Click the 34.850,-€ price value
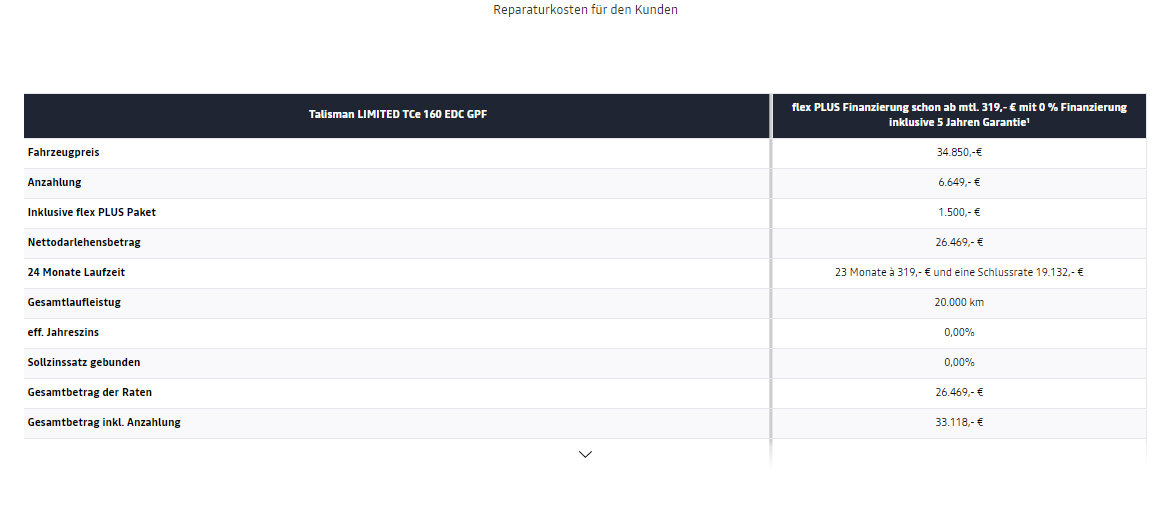This screenshot has height=505, width=1171. (x=959, y=152)
